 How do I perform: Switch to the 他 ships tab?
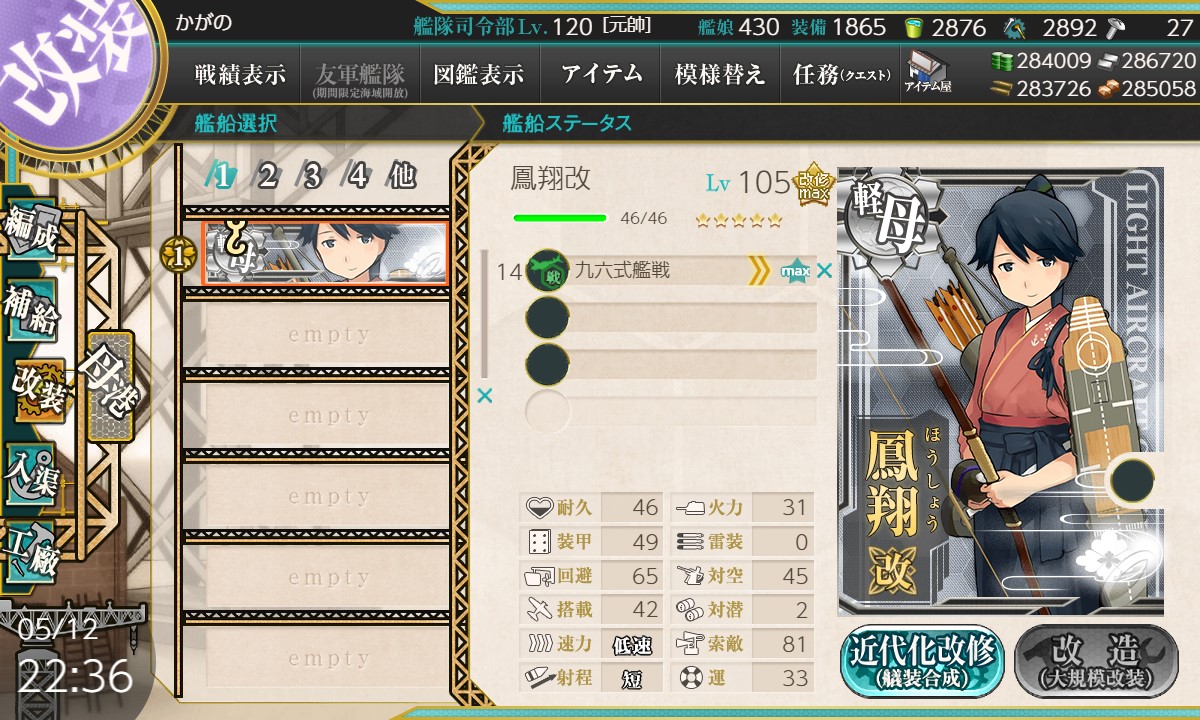tap(401, 177)
